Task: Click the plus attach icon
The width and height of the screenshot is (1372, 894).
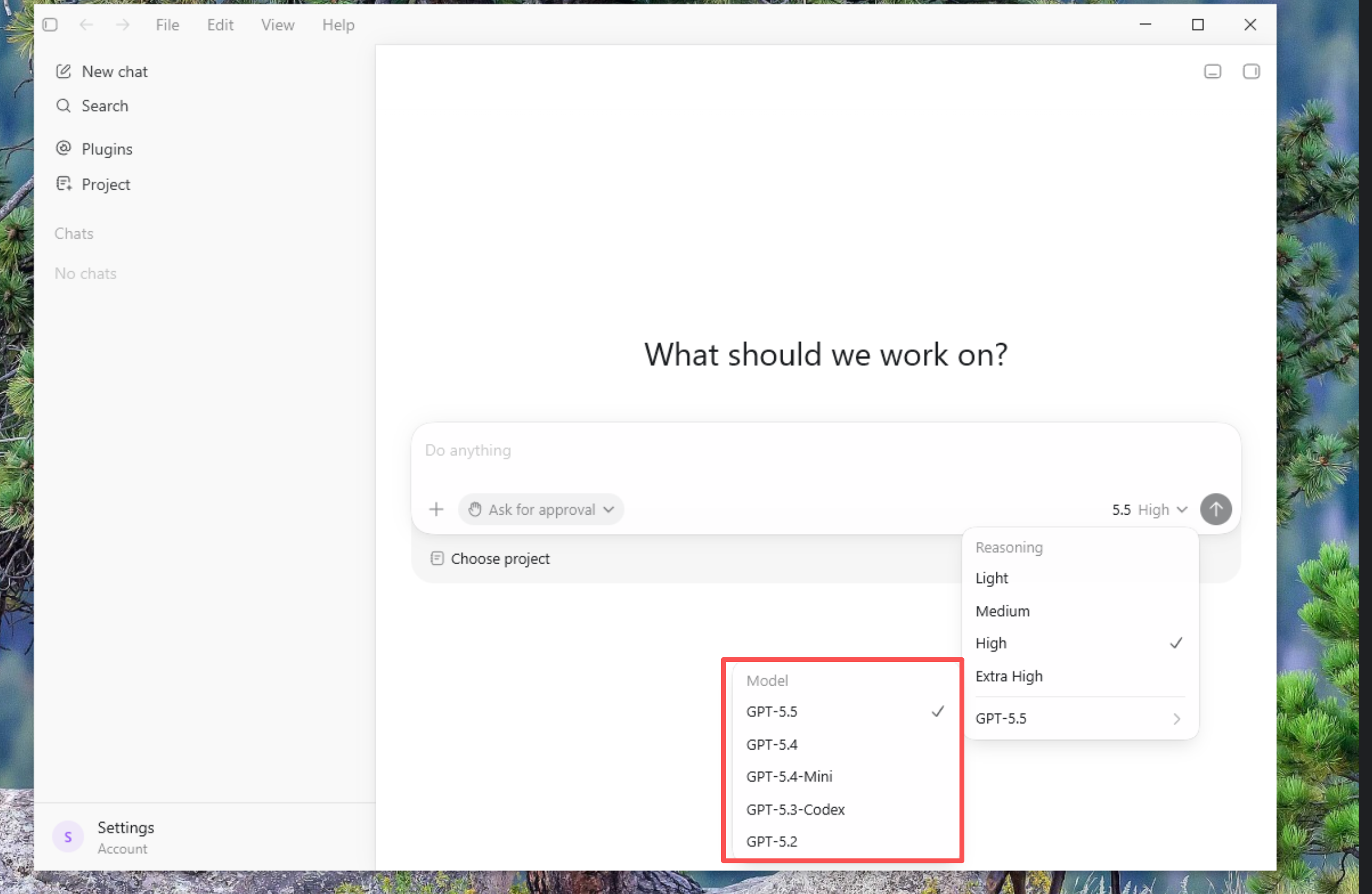Action: click(436, 509)
